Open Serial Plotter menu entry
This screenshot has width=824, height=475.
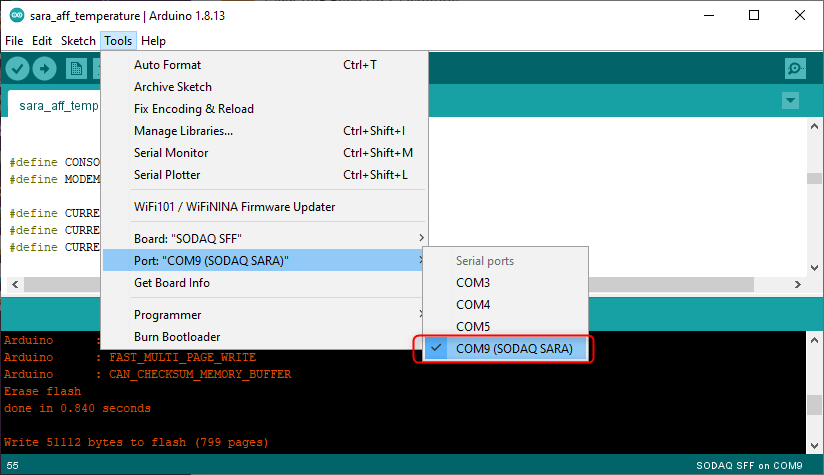[x=264, y=175]
